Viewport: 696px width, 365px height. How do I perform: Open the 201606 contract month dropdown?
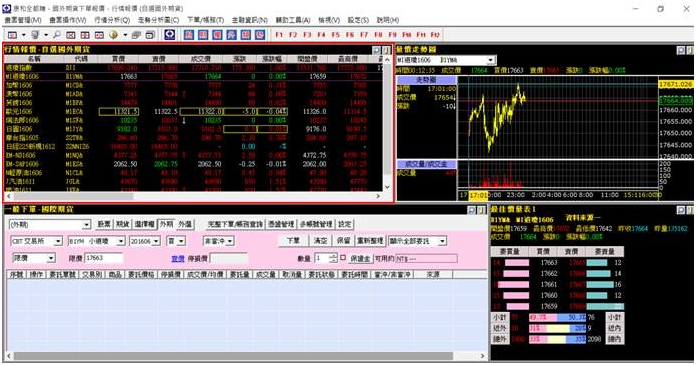(144, 241)
